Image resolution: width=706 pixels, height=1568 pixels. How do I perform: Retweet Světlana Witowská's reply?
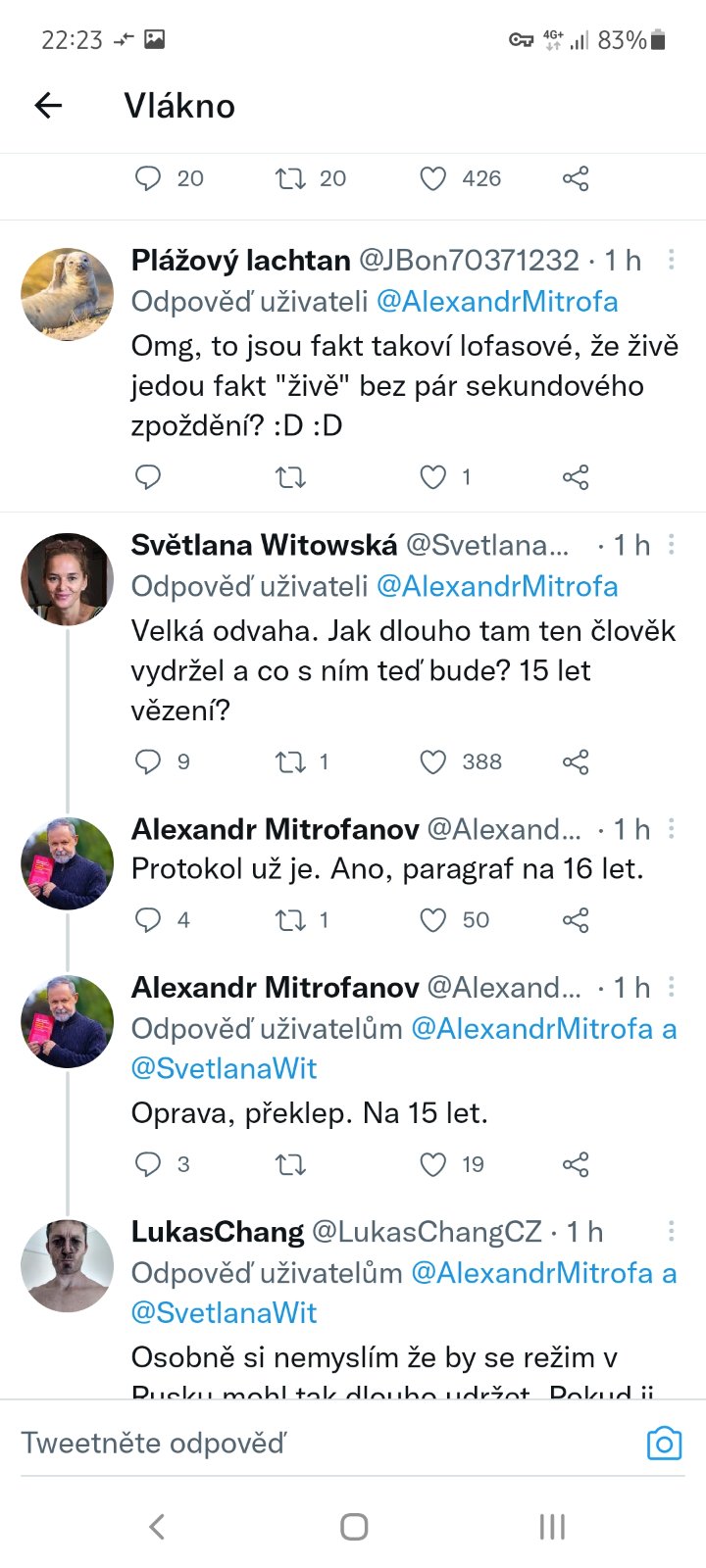pyautogui.click(x=290, y=761)
